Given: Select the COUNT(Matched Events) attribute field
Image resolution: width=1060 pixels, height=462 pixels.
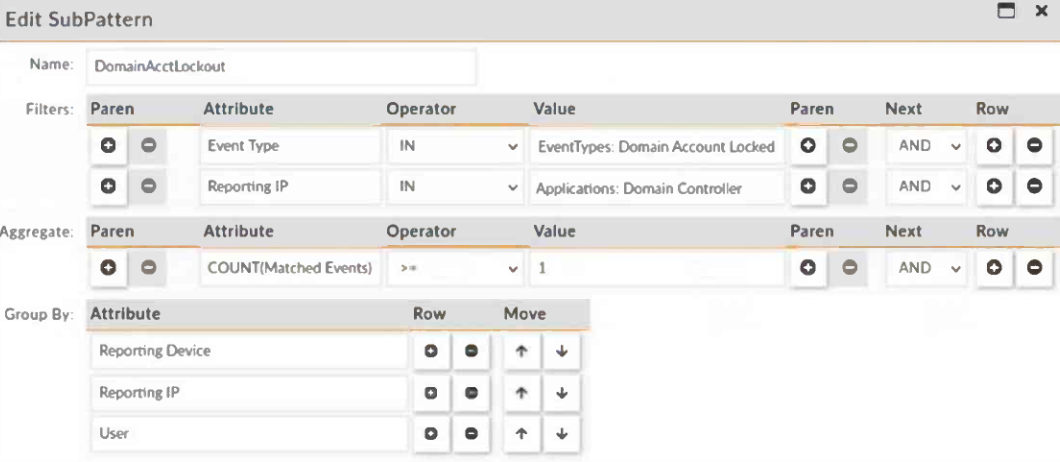Looking at the screenshot, I should click(290, 269).
